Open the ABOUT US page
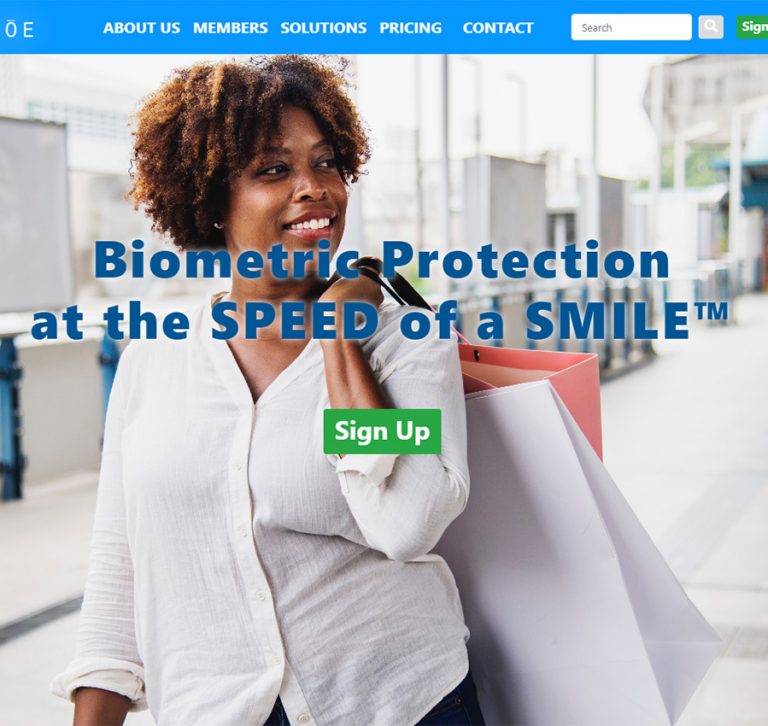 (x=142, y=28)
